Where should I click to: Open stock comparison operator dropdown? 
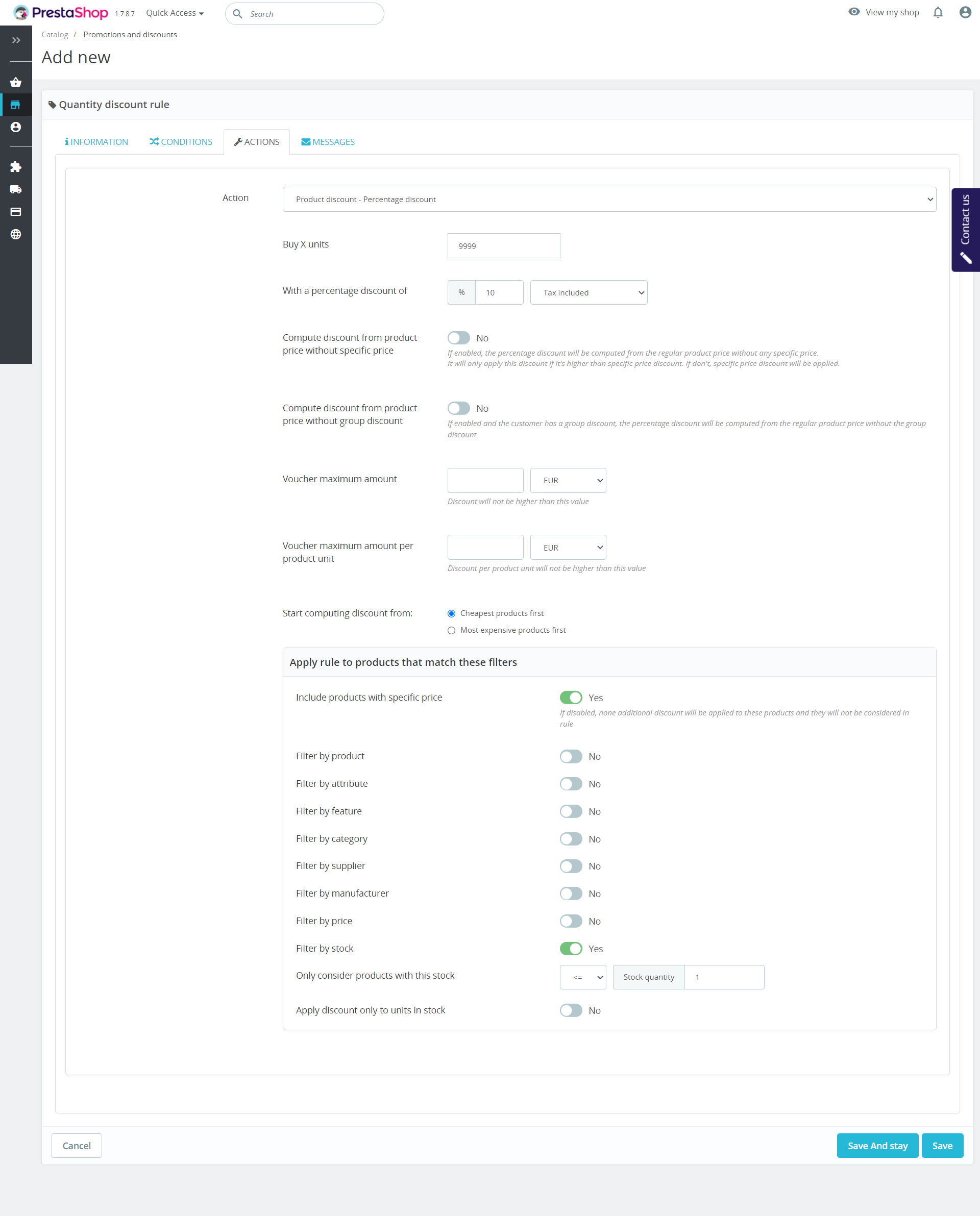click(x=582, y=977)
